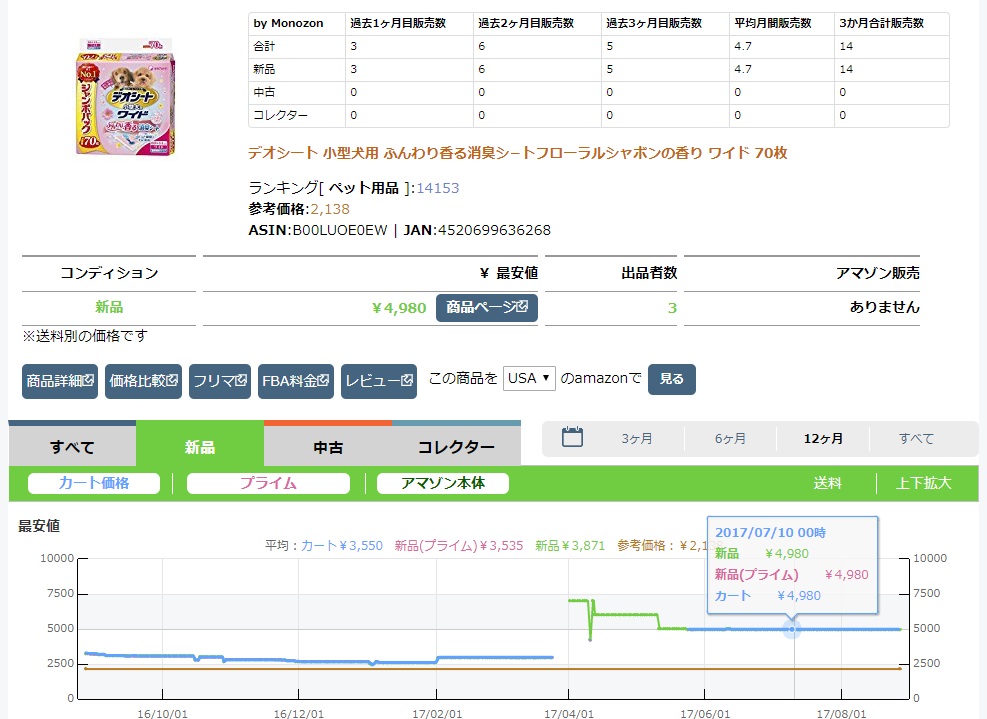Click the 平均月間販売数 column header
The height and width of the screenshot is (719, 987).
pos(773,23)
